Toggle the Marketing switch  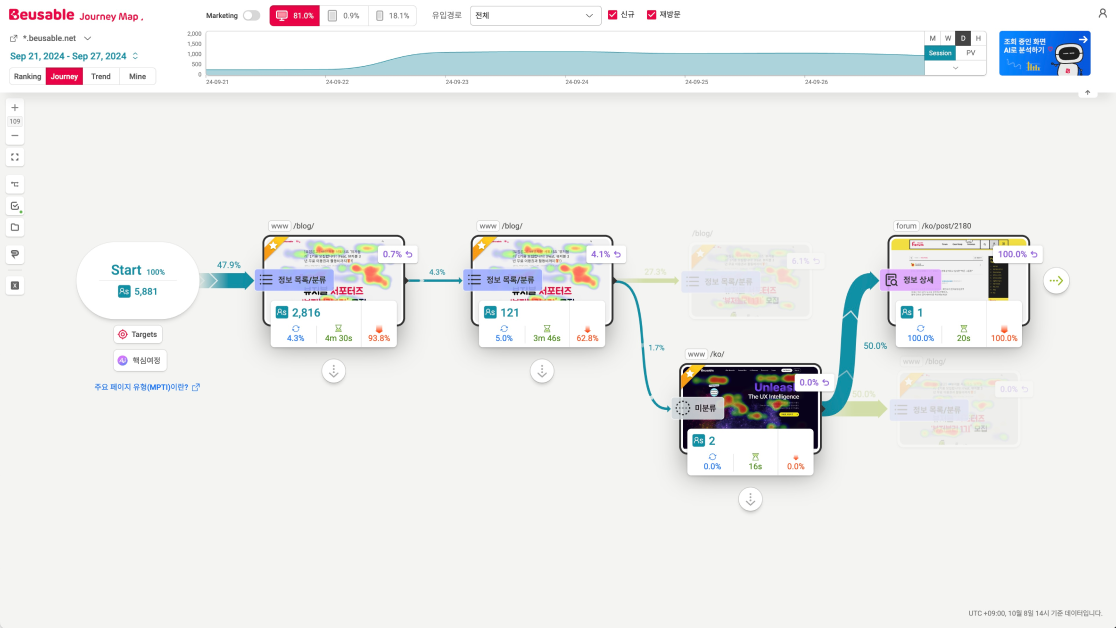[251, 16]
